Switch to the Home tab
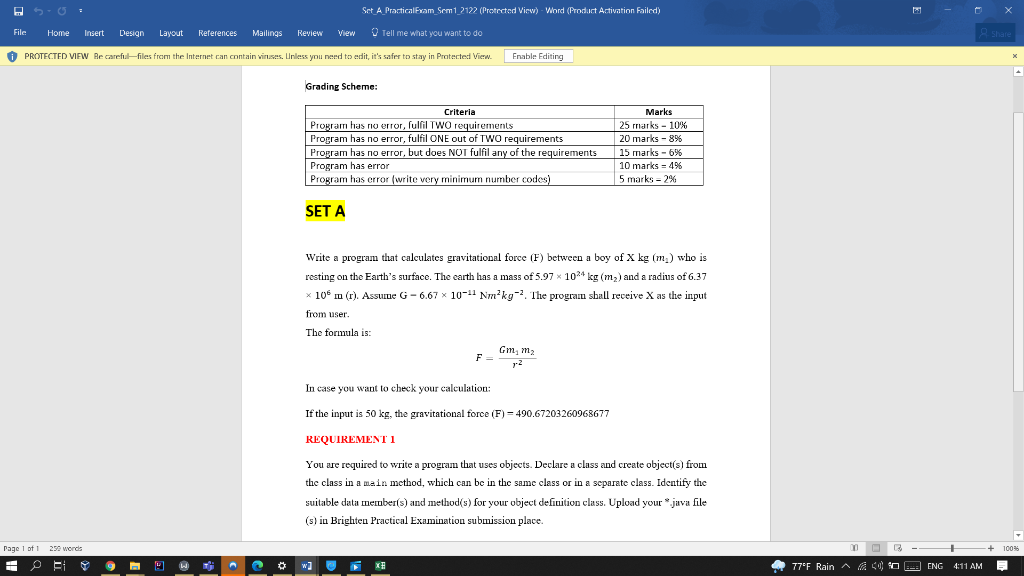 [x=58, y=33]
